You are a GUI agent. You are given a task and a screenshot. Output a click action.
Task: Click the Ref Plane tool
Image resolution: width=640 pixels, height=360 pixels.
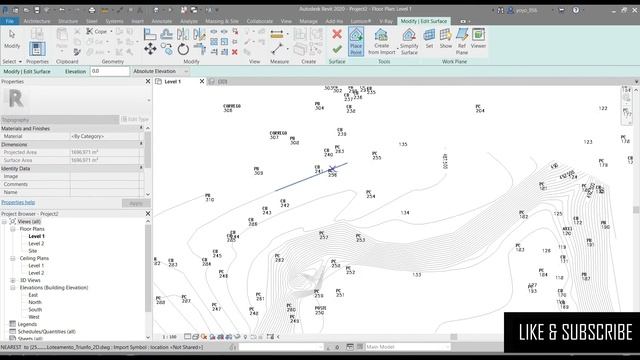[462, 41]
